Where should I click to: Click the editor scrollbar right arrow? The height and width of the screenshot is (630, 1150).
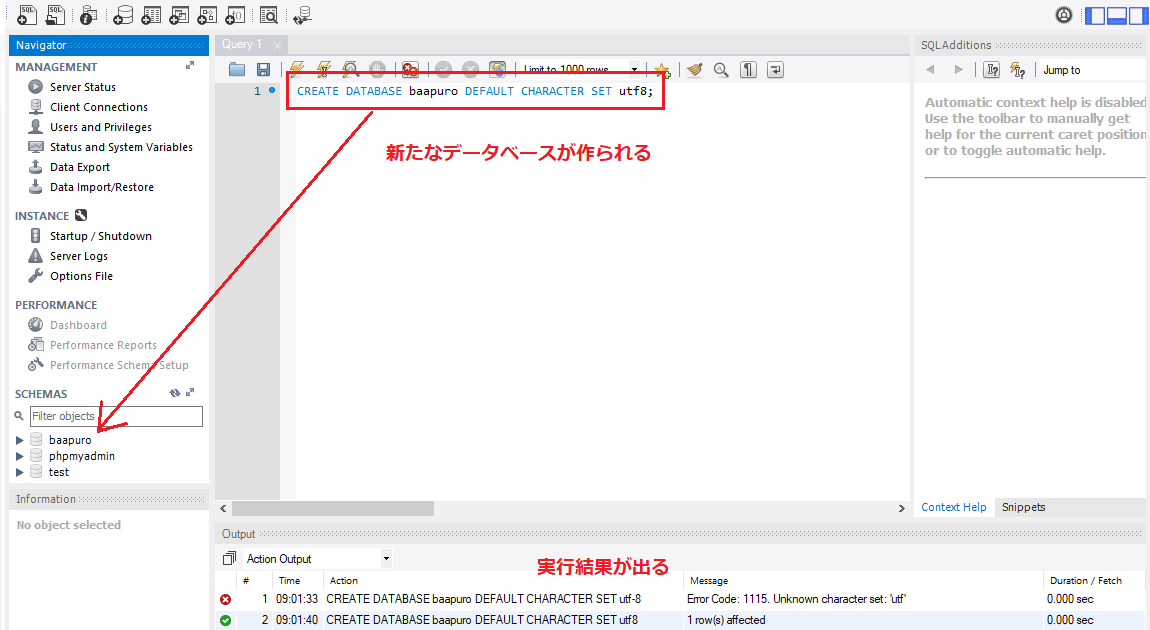coord(901,508)
